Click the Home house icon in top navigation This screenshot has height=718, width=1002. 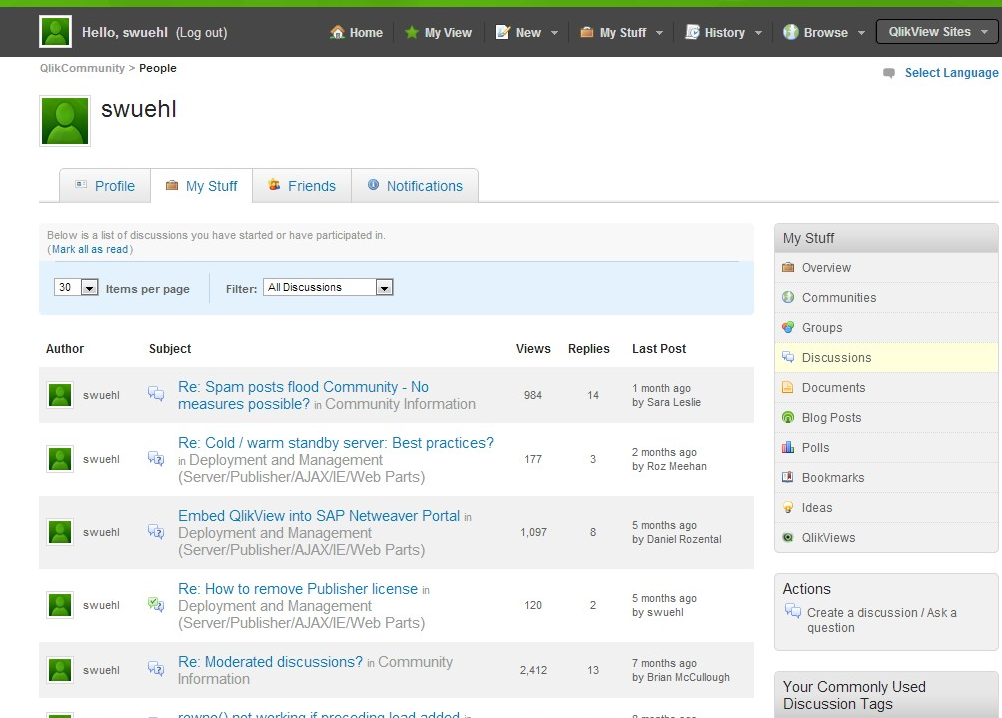337,32
